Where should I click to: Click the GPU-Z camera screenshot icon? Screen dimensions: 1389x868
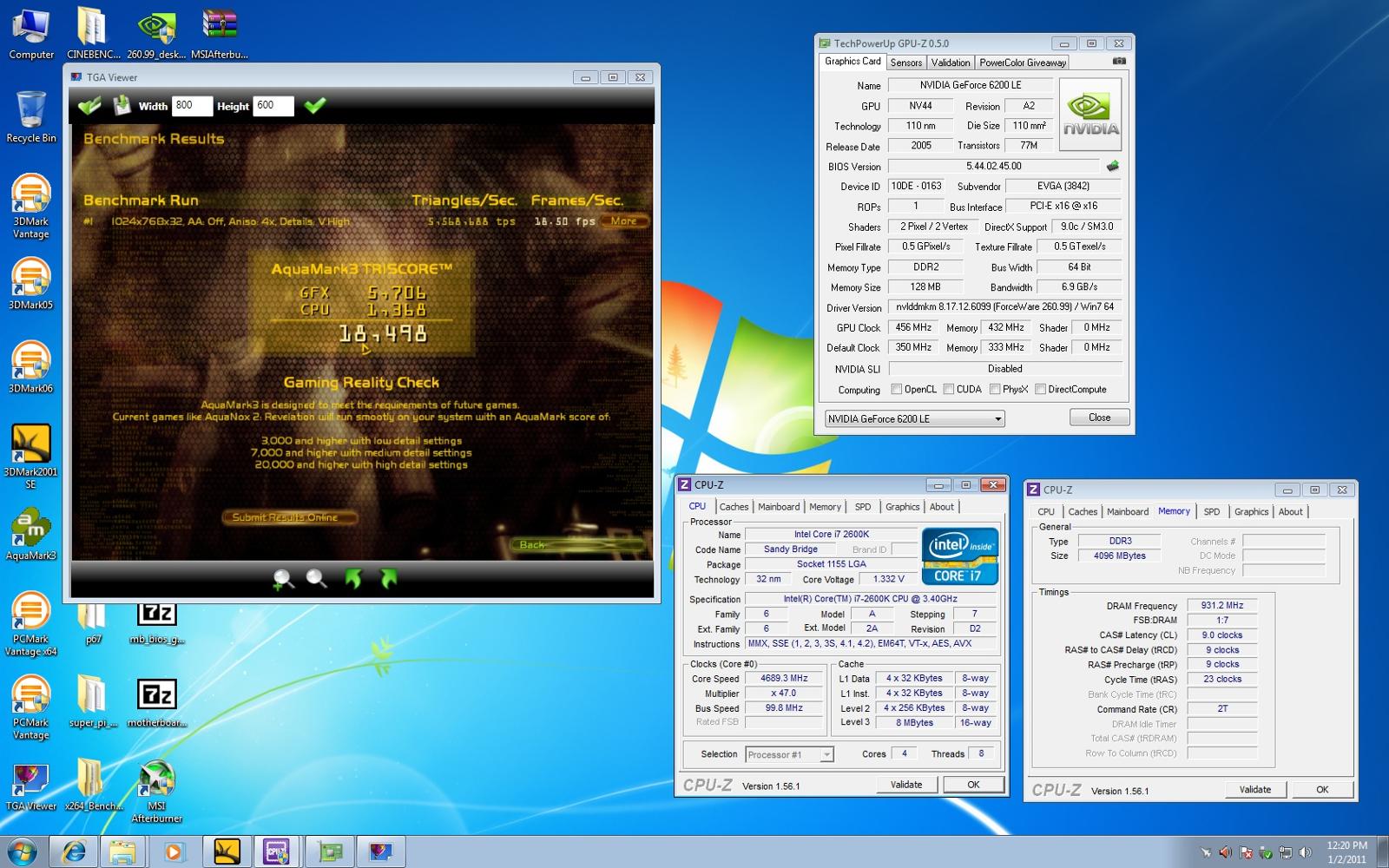click(1119, 62)
